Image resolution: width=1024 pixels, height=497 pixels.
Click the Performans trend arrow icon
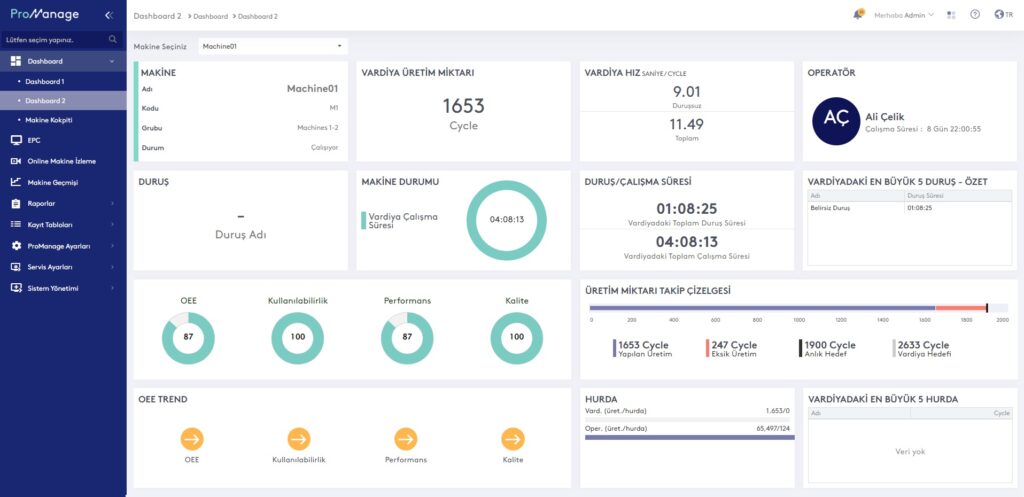pos(406,438)
